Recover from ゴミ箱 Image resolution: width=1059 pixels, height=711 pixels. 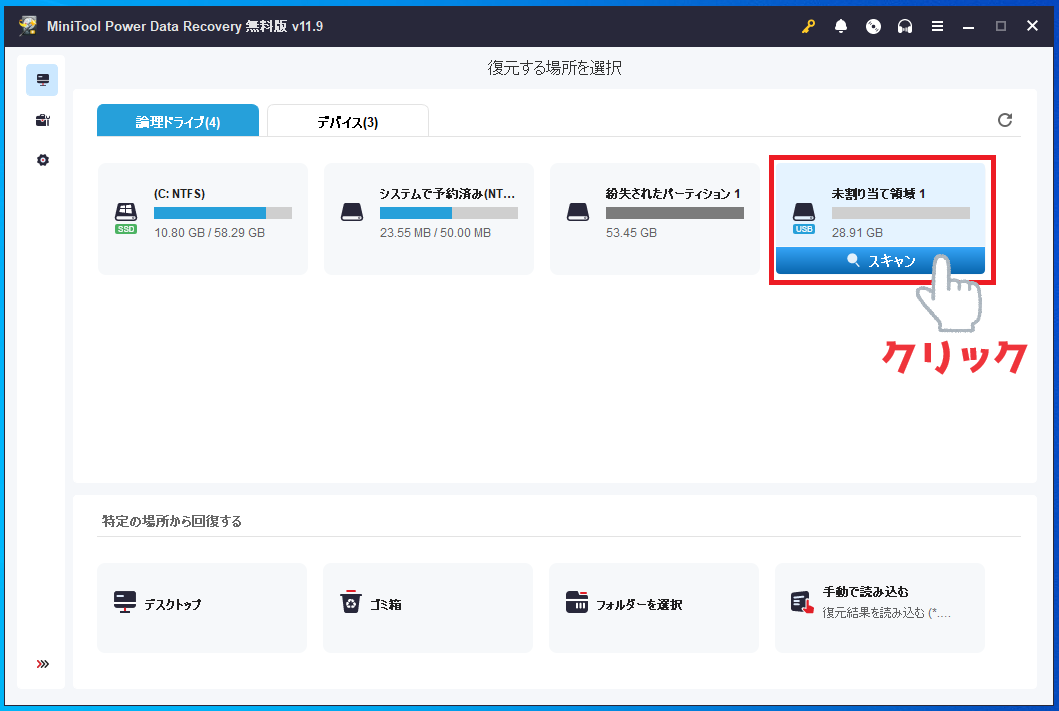tap(428, 608)
